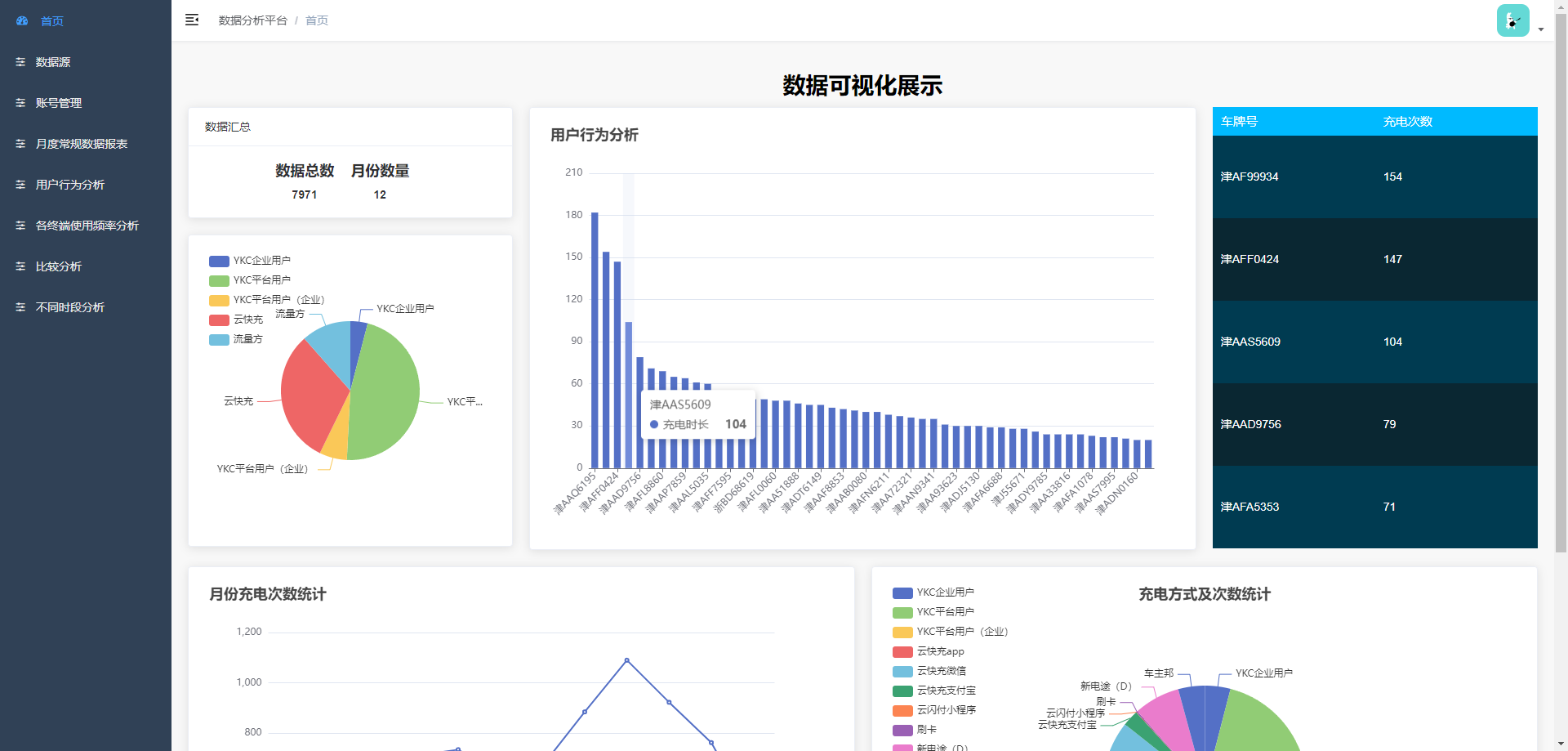Image resolution: width=1568 pixels, height=751 pixels.
Task: Click the 首页 breadcrumb link
Action: [x=317, y=20]
